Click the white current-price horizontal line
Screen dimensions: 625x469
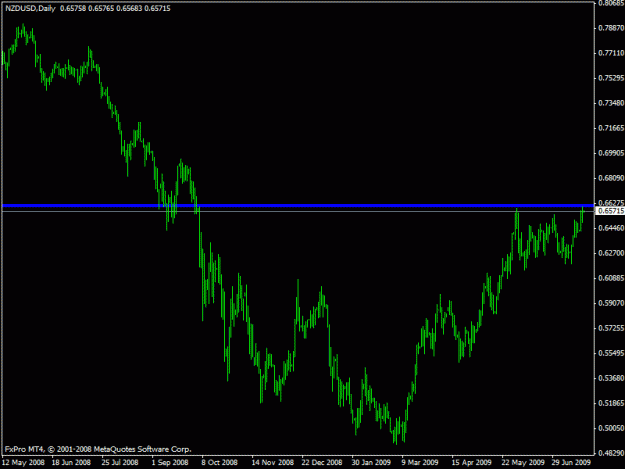click(x=298, y=211)
